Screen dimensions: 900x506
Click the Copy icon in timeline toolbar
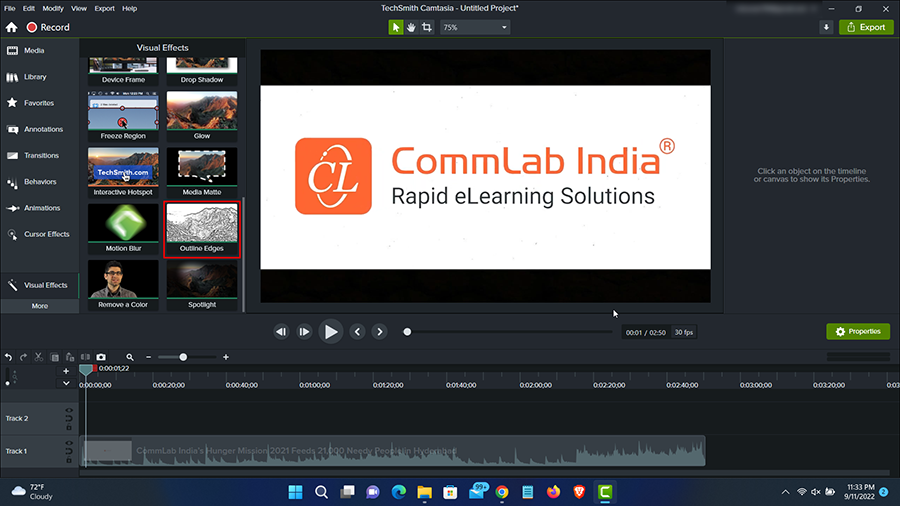click(x=55, y=357)
